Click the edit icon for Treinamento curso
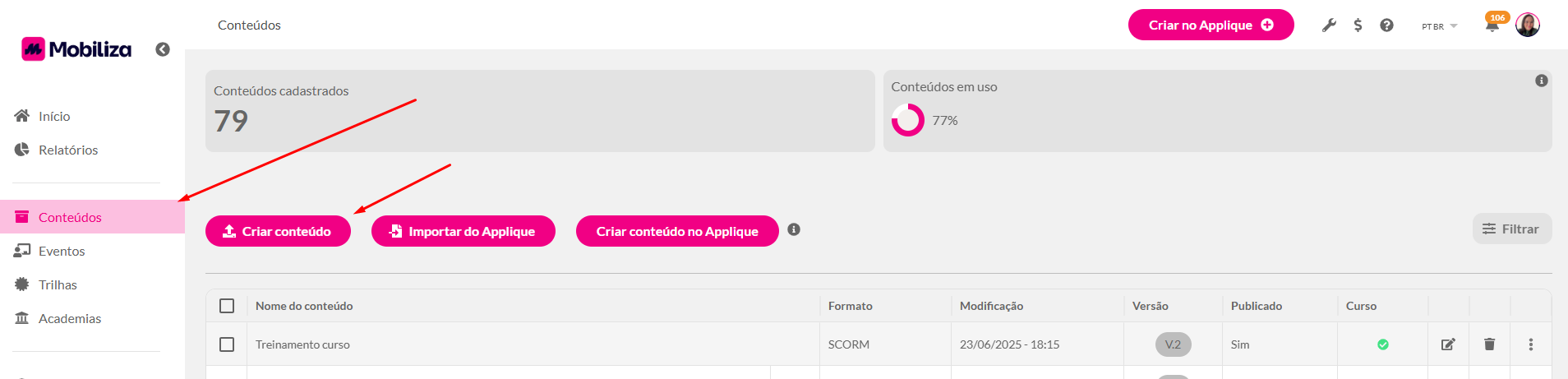The height and width of the screenshot is (379, 1568). pyautogui.click(x=1448, y=344)
